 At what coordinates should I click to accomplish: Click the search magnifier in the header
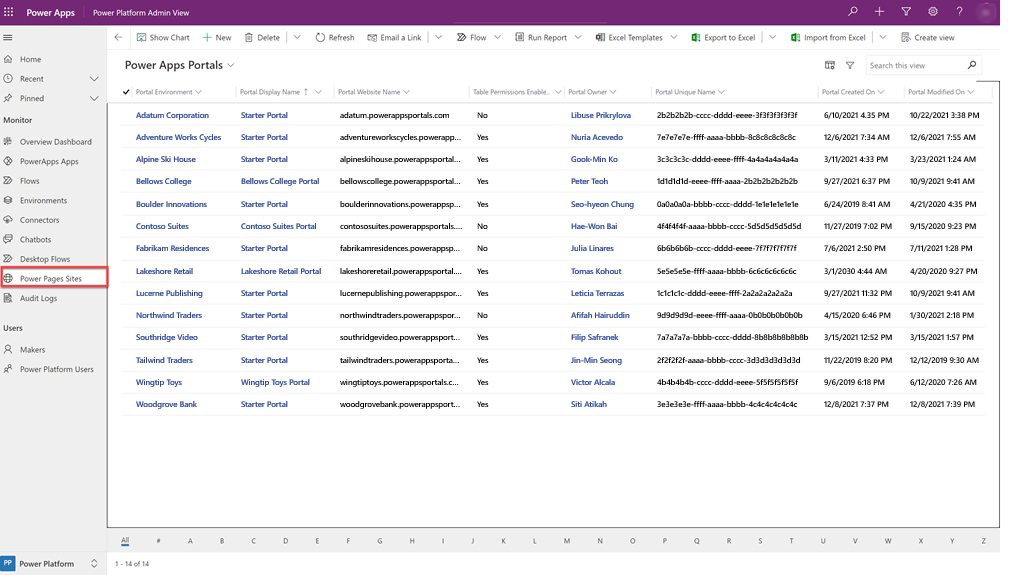(852, 12)
